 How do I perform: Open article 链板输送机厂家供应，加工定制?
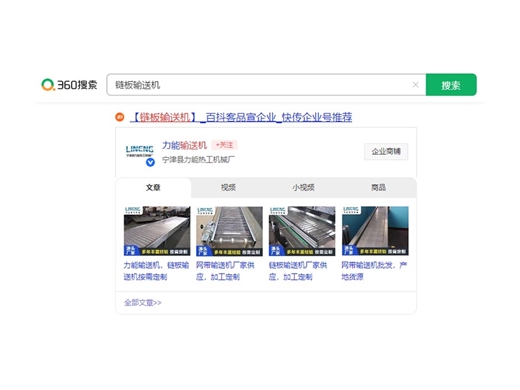pyautogui.click(x=298, y=271)
